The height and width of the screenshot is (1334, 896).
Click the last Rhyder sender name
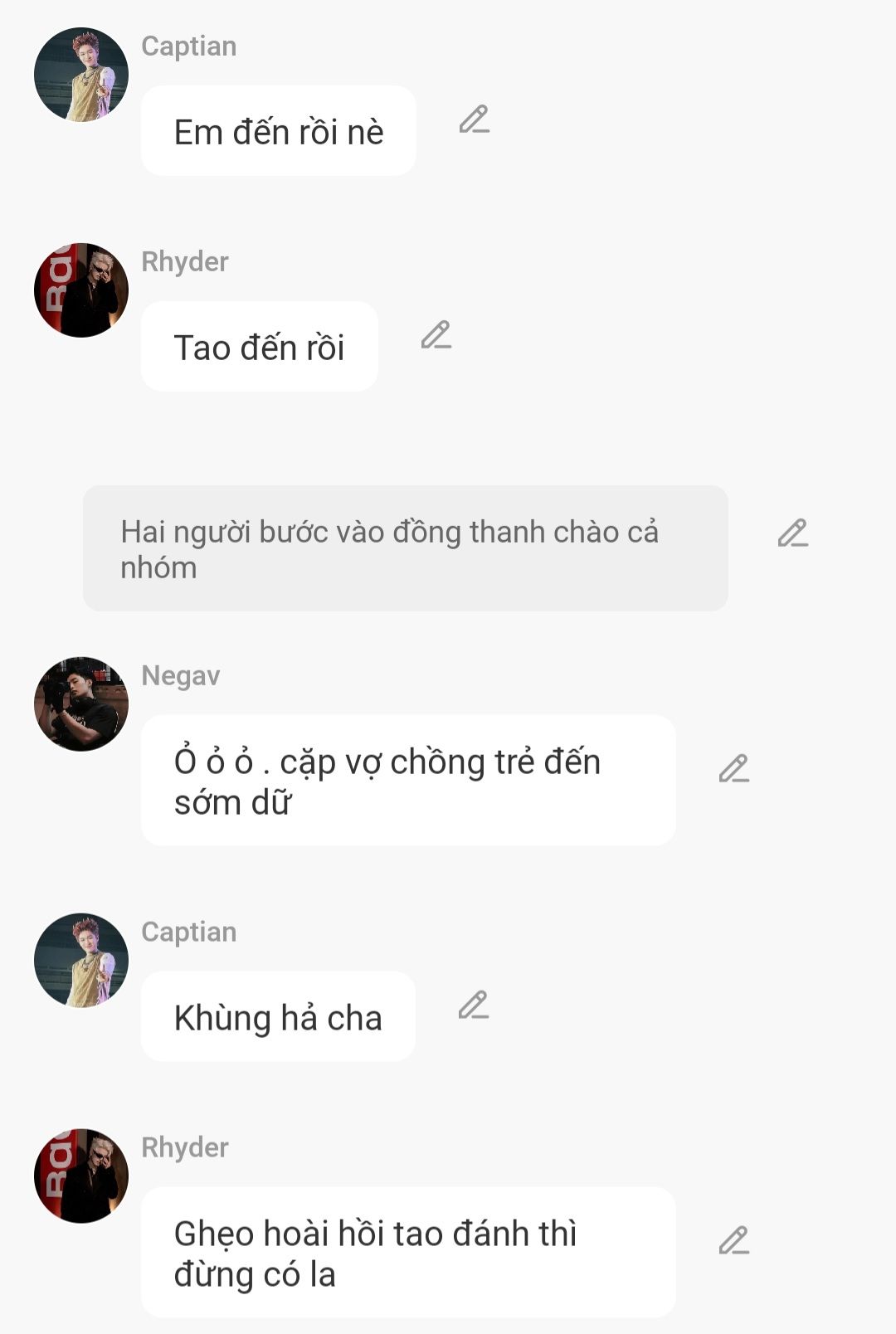click(185, 1147)
